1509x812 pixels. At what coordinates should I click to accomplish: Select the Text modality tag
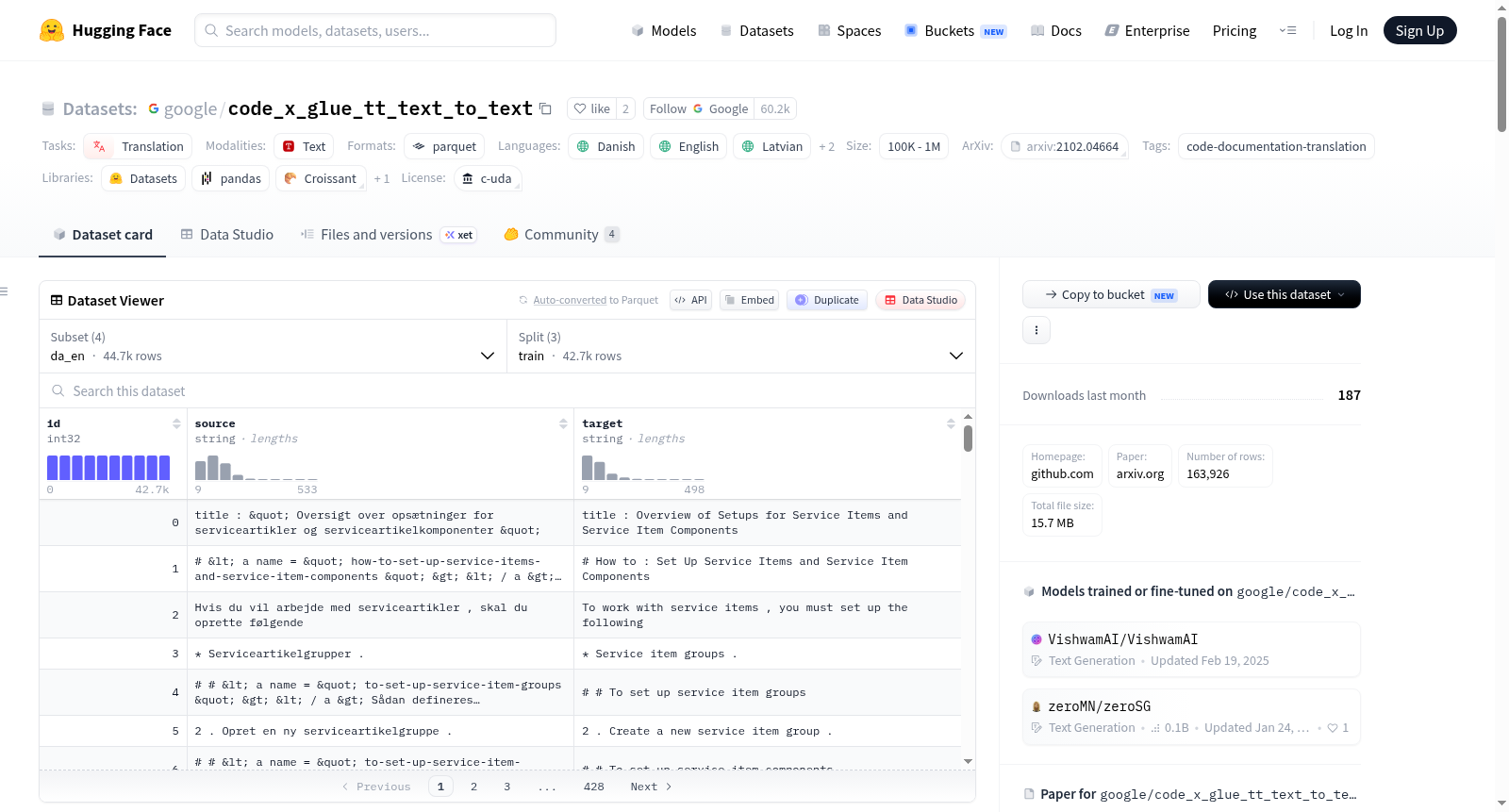pyautogui.click(x=304, y=146)
